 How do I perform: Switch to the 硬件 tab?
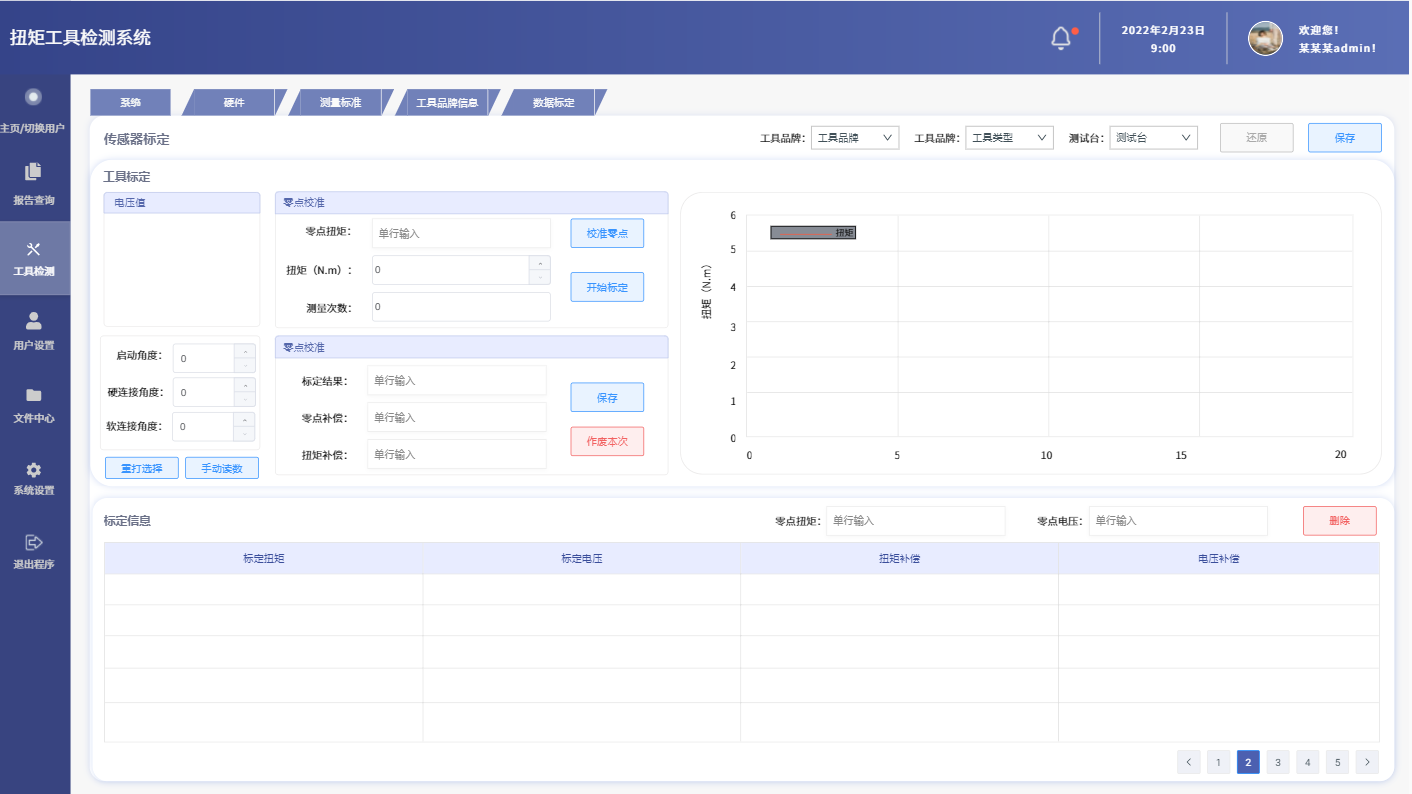[x=234, y=103]
